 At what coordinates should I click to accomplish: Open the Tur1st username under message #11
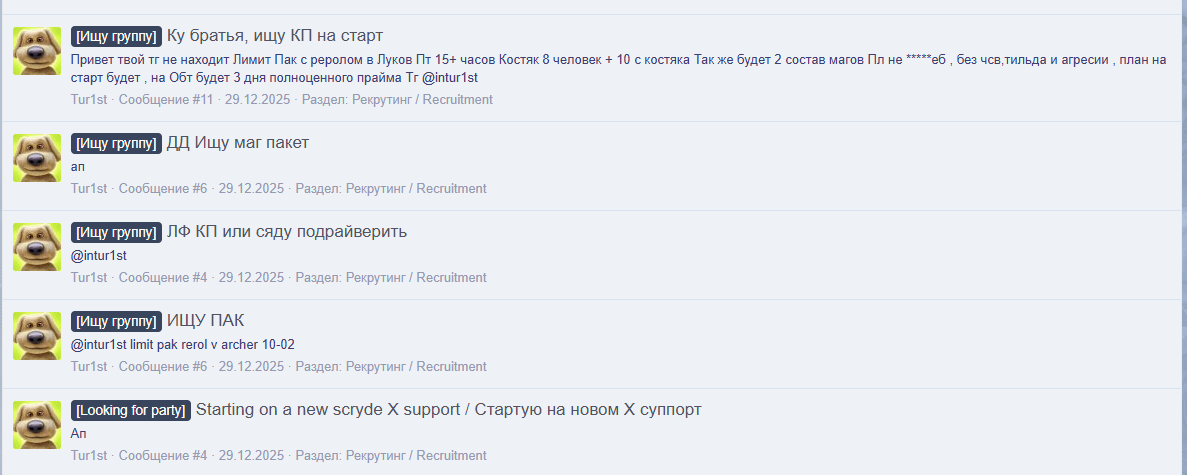(x=89, y=100)
